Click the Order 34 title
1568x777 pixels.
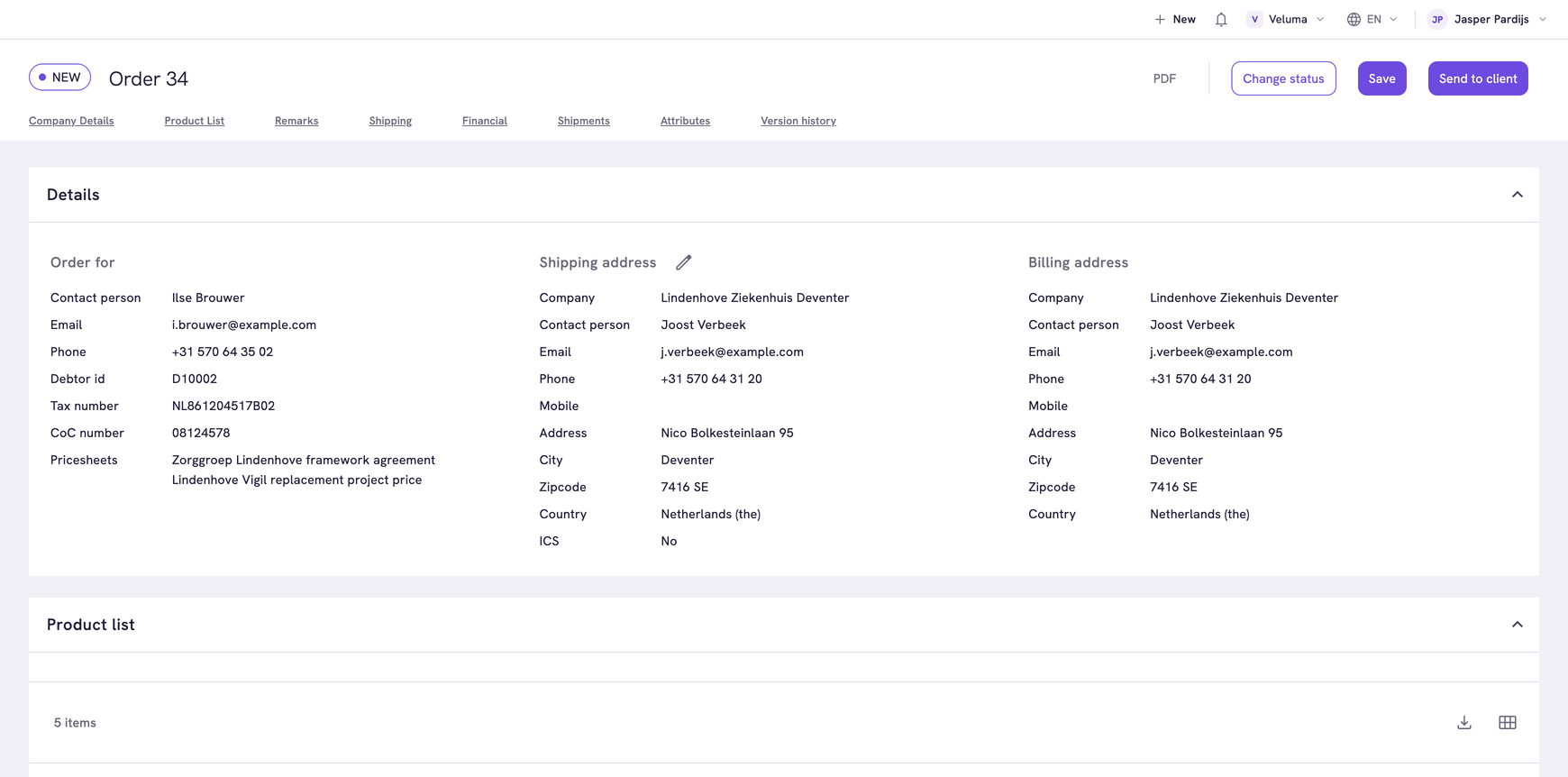[149, 78]
